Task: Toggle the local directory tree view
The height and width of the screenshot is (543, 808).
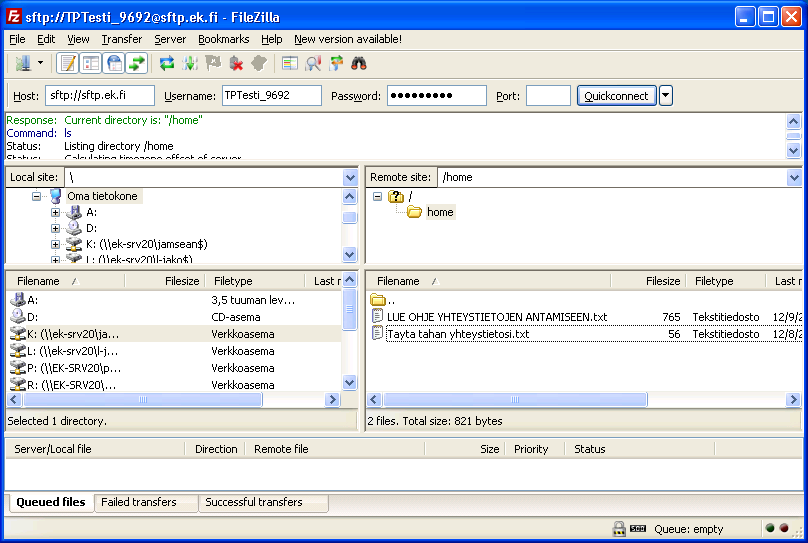Action: tap(91, 64)
